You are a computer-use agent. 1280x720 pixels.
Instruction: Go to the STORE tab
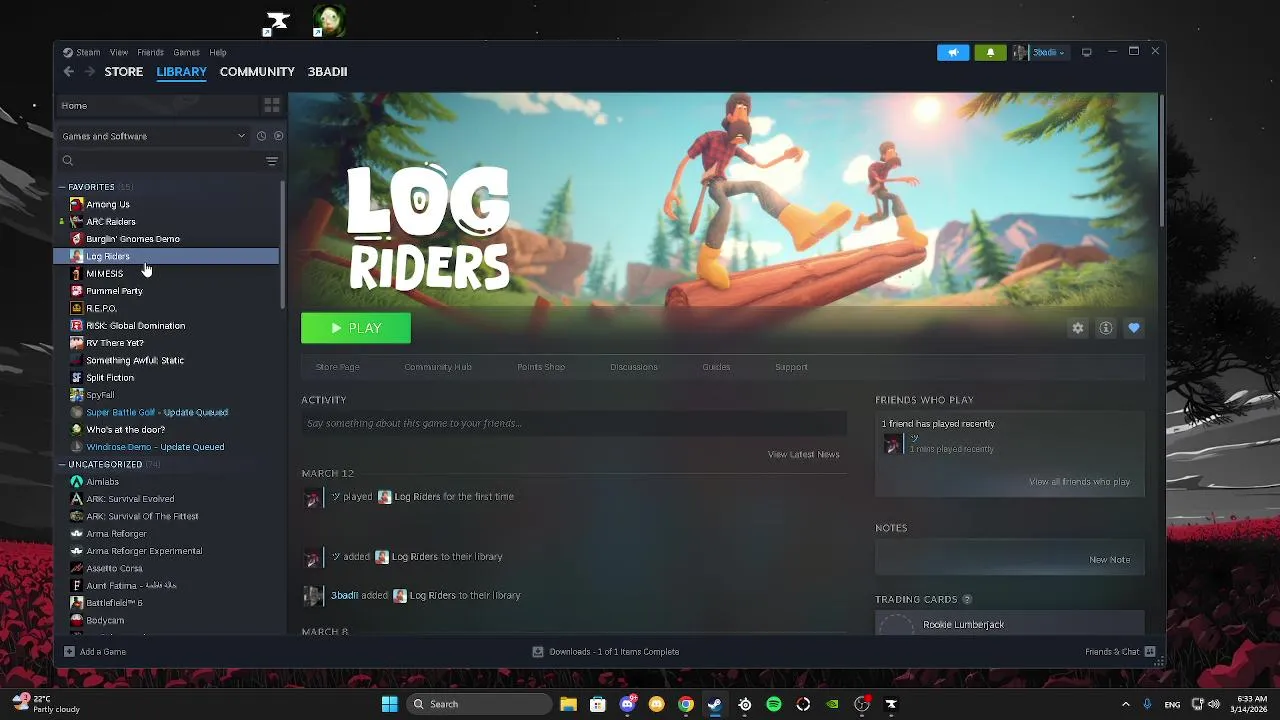click(x=124, y=72)
